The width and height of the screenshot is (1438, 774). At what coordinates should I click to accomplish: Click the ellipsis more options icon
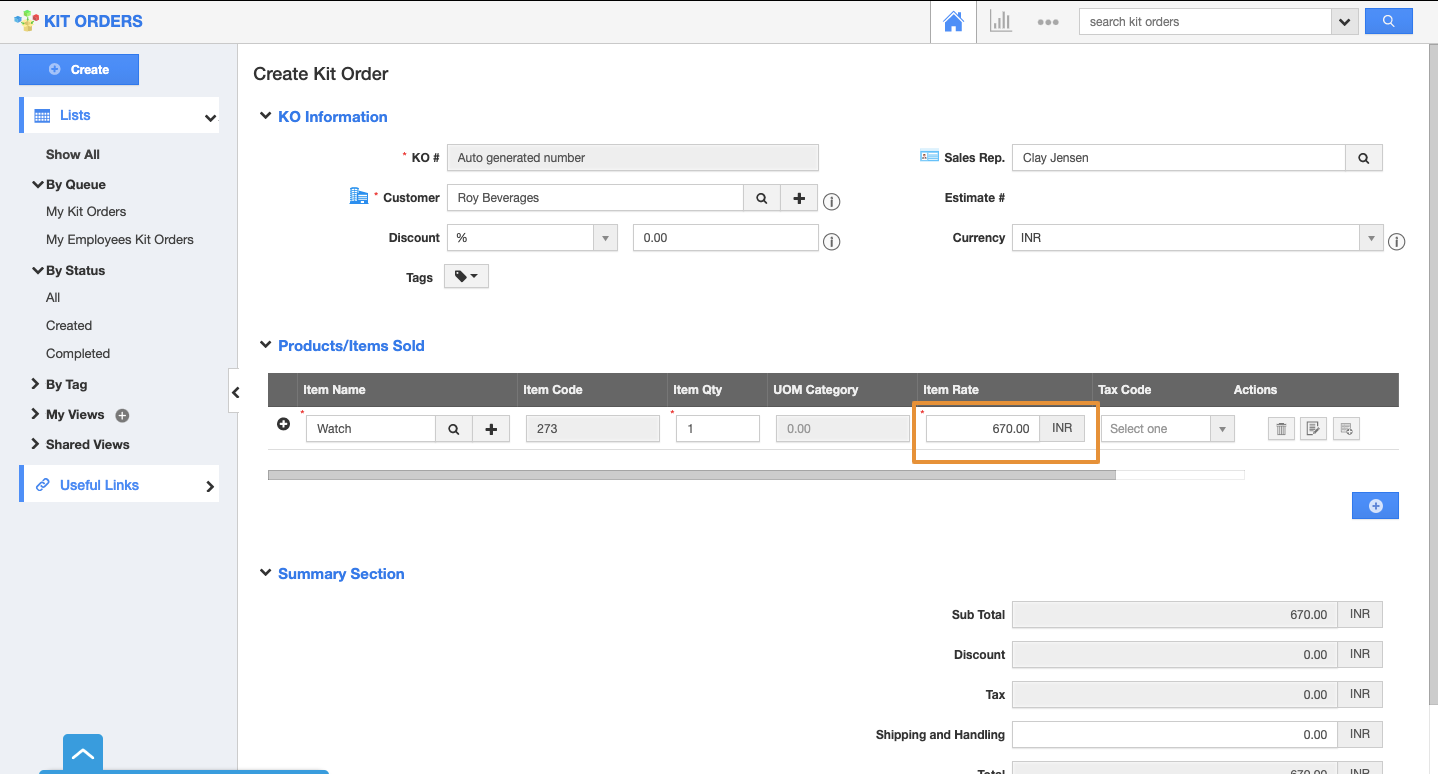coord(1048,22)
